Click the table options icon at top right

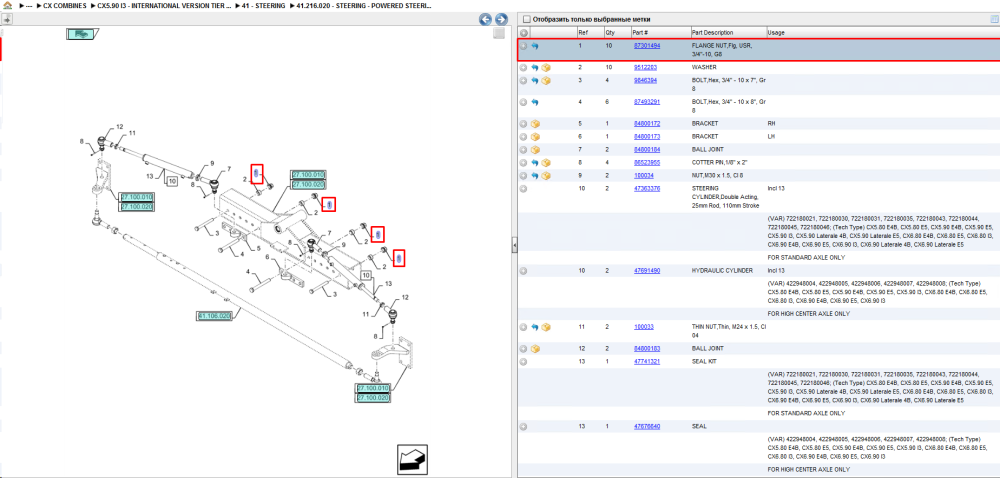[994, 19]
